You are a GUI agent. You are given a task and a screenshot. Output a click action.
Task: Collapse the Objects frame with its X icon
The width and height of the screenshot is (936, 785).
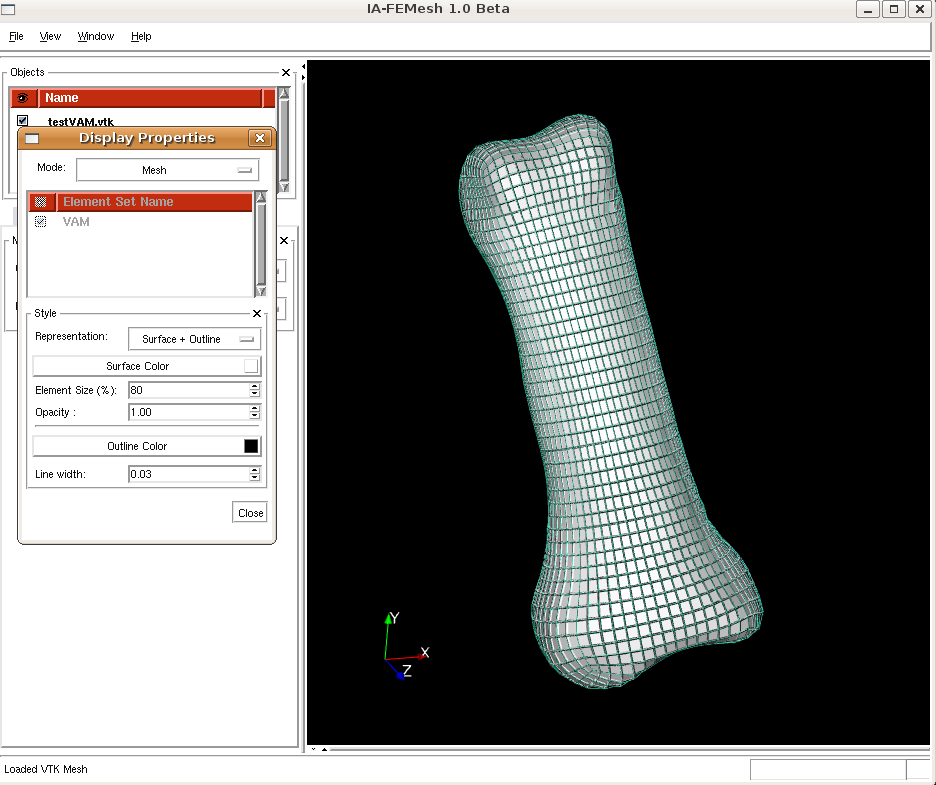[x=286, y=73]
